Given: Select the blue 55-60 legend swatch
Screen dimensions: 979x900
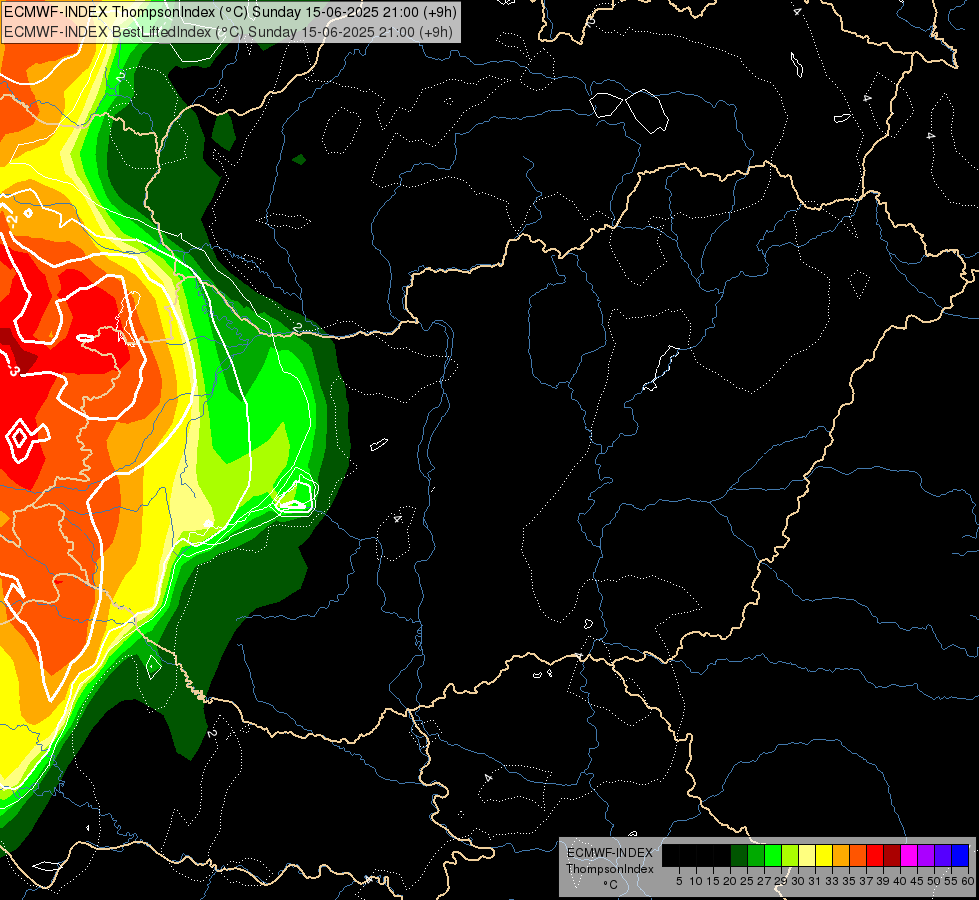Looking at the screenshot, I should coord(960,855).
